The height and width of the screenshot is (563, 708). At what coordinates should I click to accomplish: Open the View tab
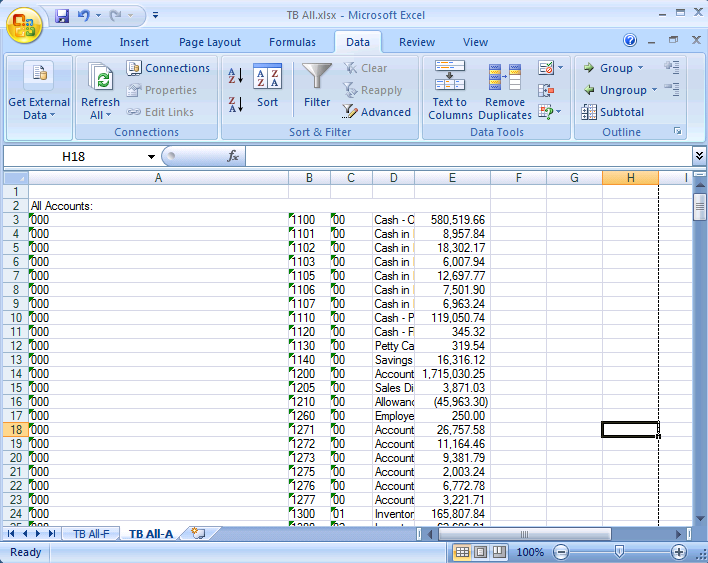[x=475, y=42]
